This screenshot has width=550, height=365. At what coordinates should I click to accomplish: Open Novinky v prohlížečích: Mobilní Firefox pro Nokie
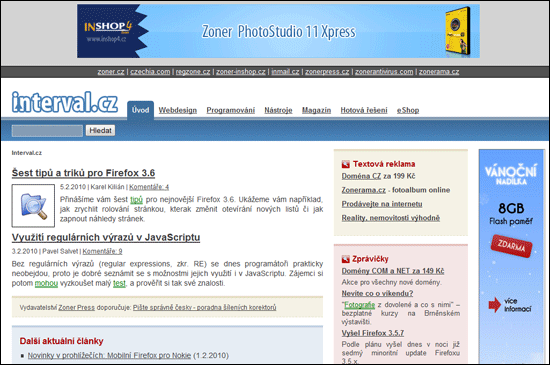point(109,356)
